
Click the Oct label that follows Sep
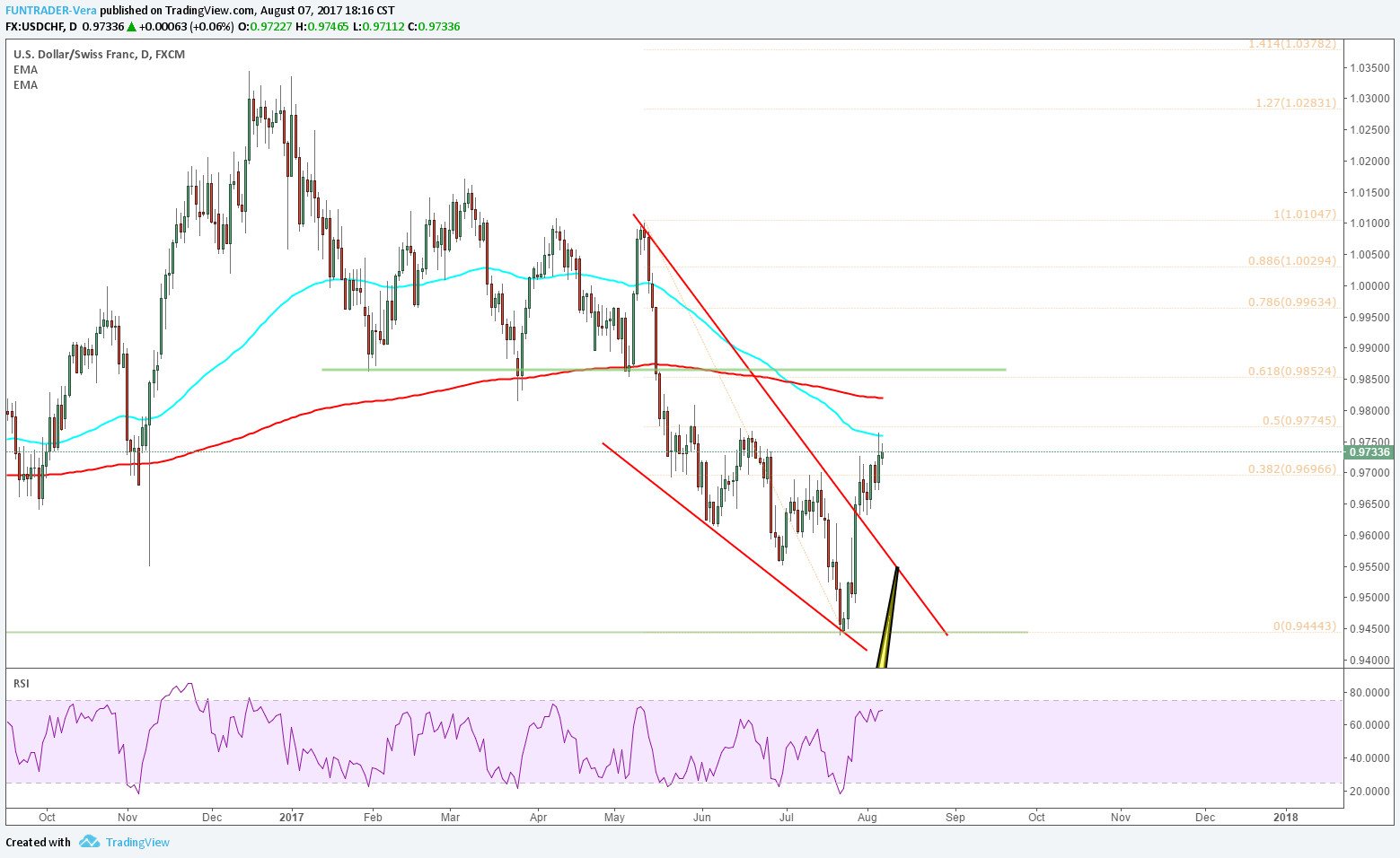(1036, 817)
